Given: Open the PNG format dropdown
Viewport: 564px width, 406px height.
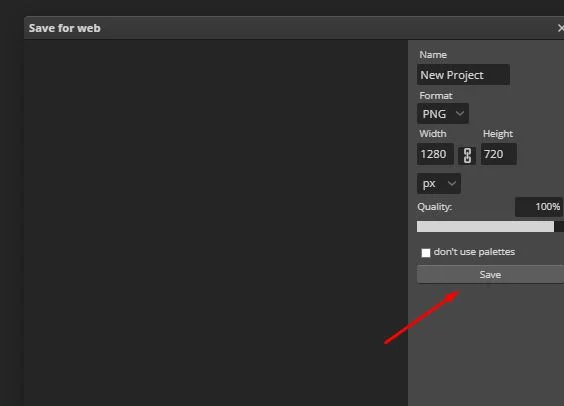Looking at the screenshot, I should pos(442,114).
